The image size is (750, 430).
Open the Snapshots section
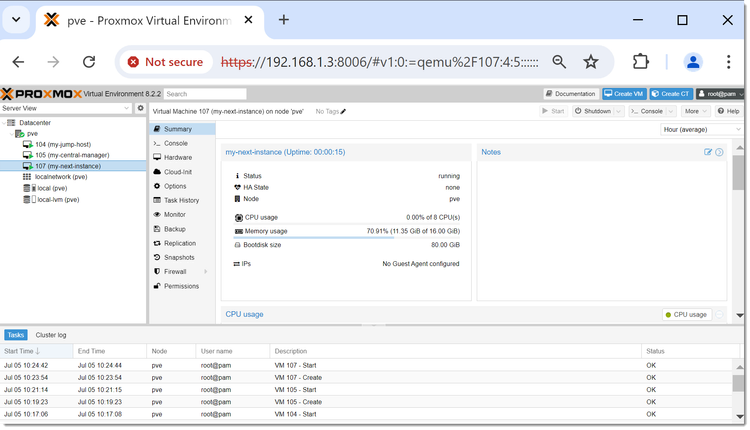pyautogui.click(x=182, y=257)
